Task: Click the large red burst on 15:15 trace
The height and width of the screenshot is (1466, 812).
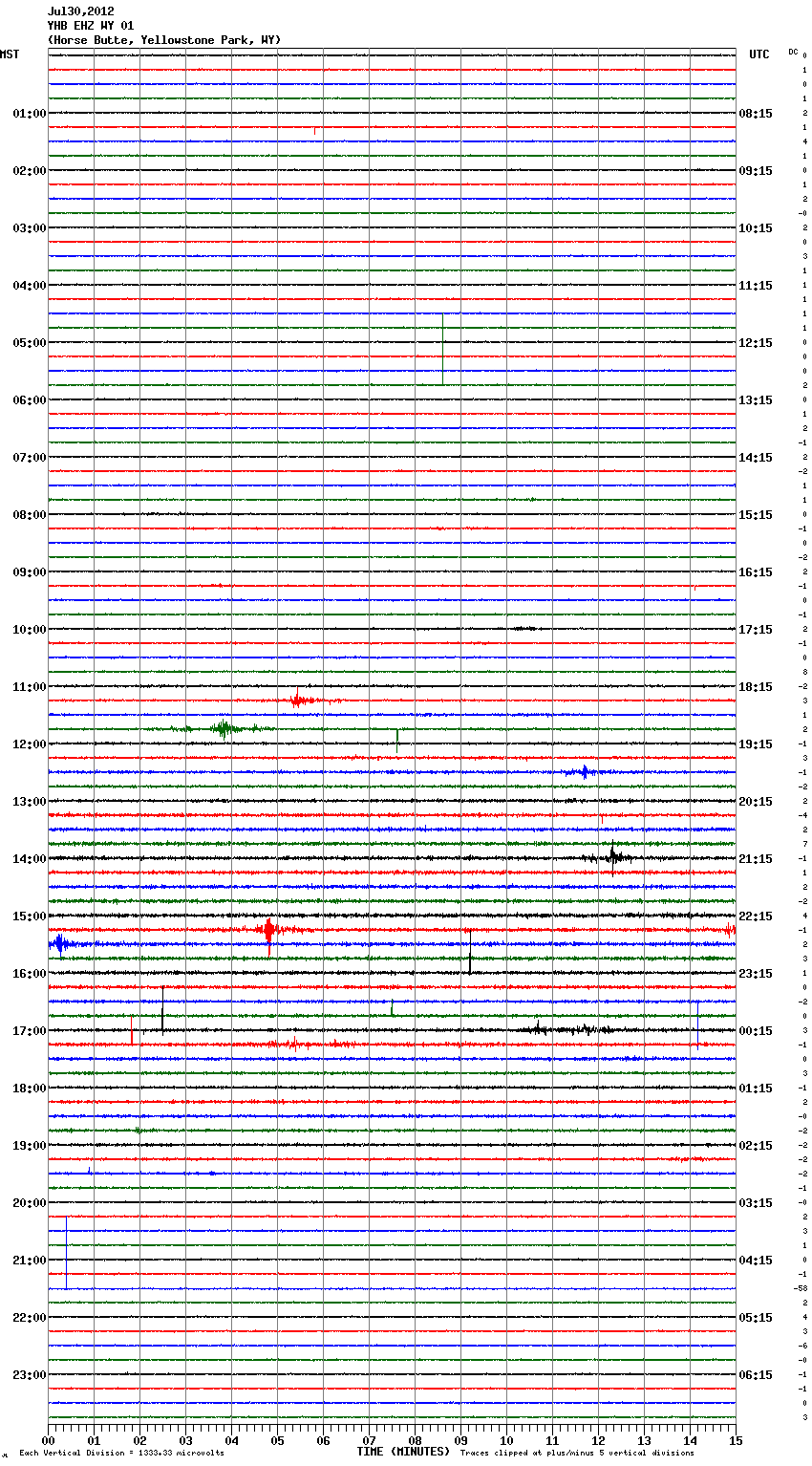Action: 269,930
